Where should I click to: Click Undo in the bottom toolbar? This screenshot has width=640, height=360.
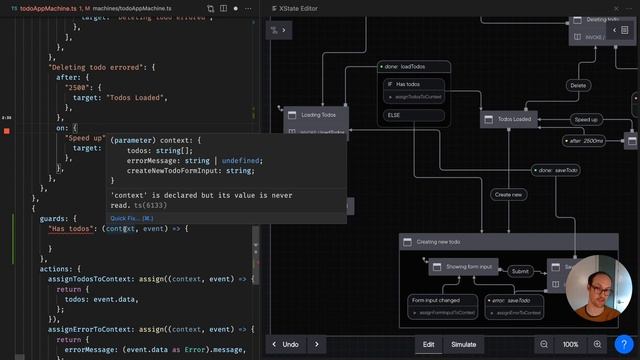(290, 344)
